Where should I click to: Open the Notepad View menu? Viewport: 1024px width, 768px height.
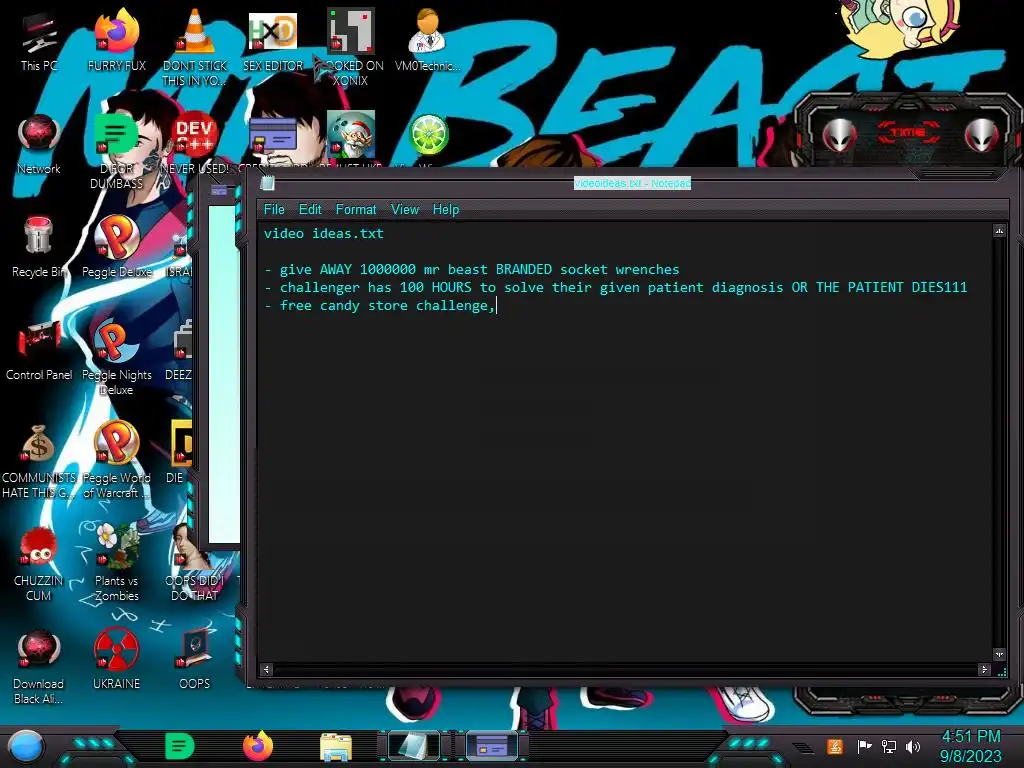pos(405,210)
